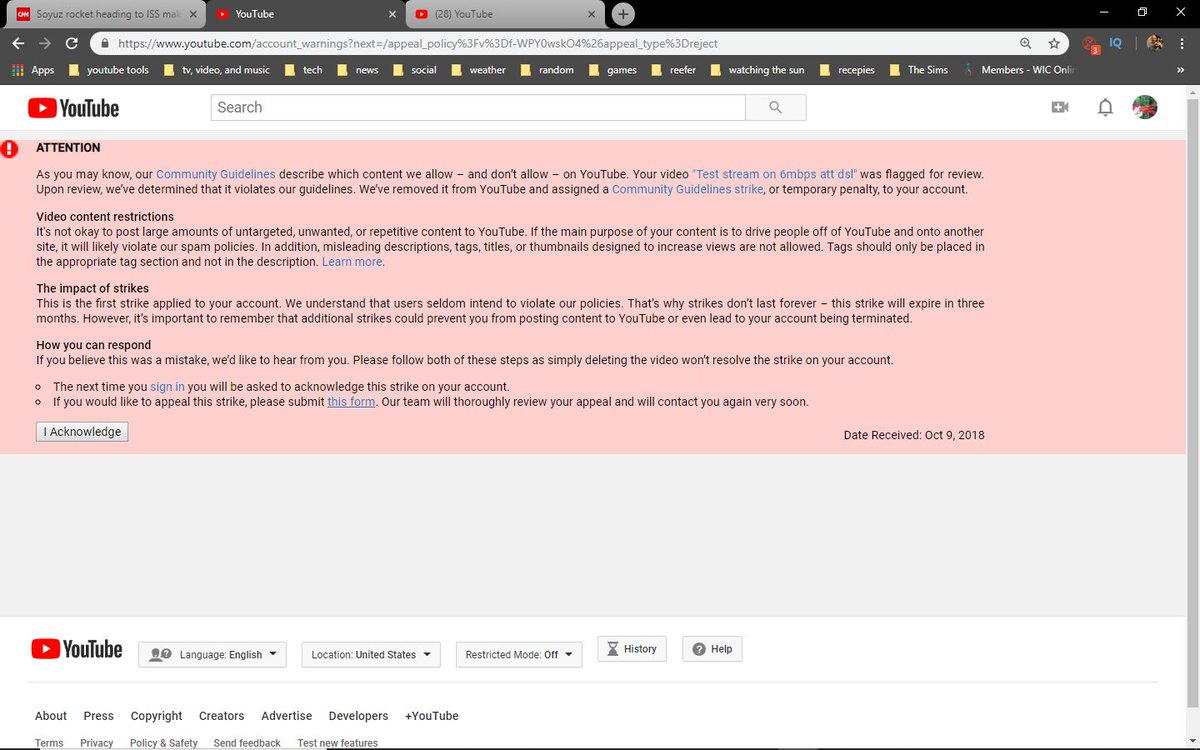Open the Developers footer link
Viewport: 1200px width, 750px height.
pos(358,716)
